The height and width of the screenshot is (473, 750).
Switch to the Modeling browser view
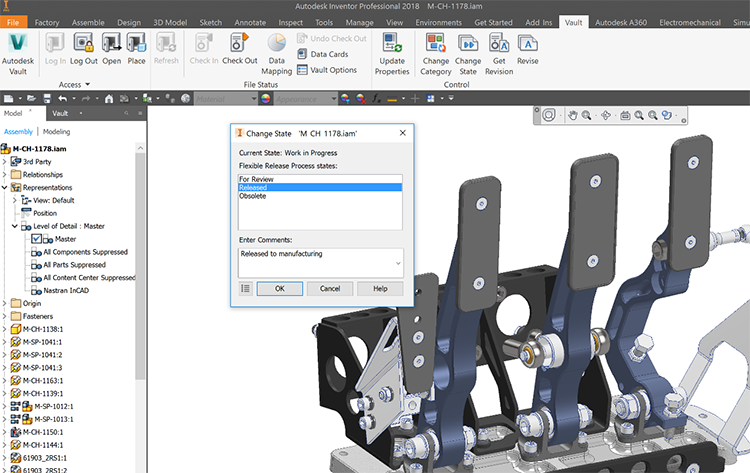click(56, 132)
